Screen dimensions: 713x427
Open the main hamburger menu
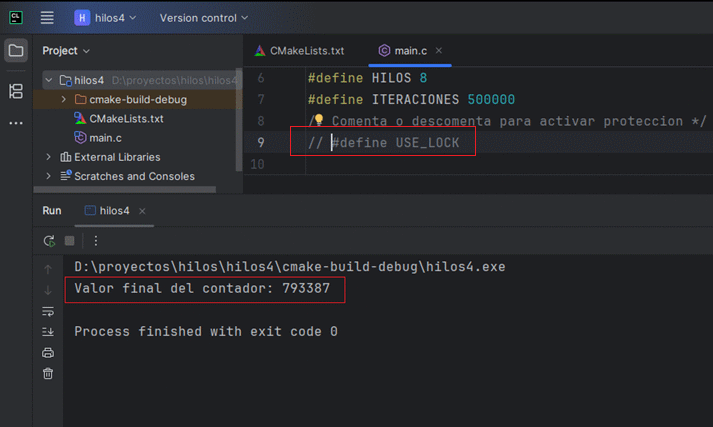47,17
